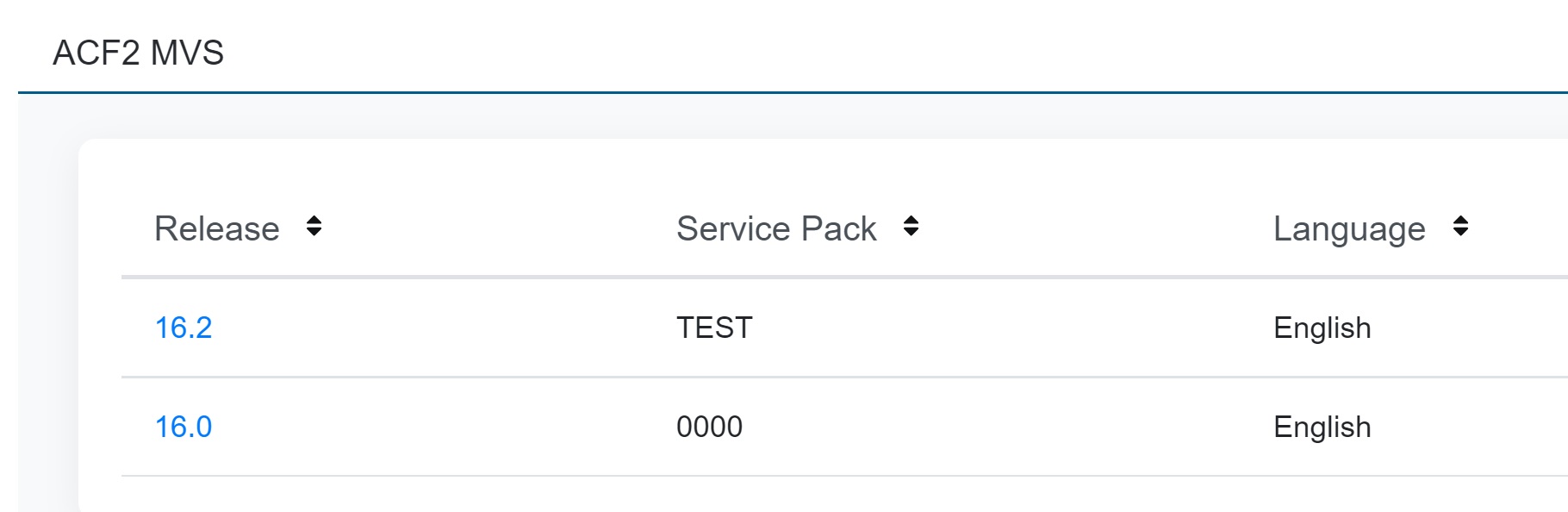Image resolution: width=1568 pixels, height=512 pixels.
Task: Open the 16.2 release link
Action: 184,328
